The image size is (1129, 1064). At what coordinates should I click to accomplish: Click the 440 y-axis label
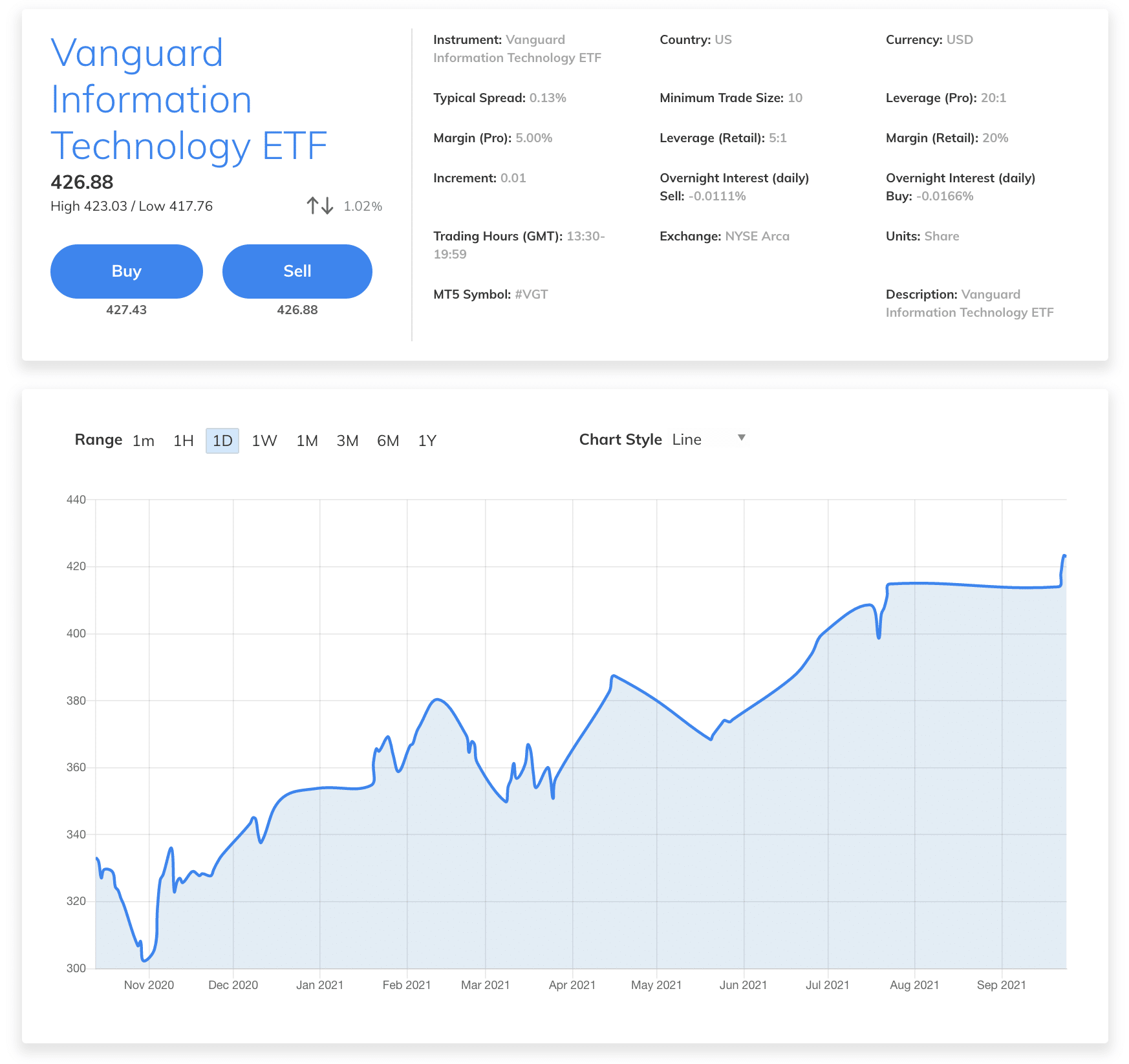coord(76,500)
